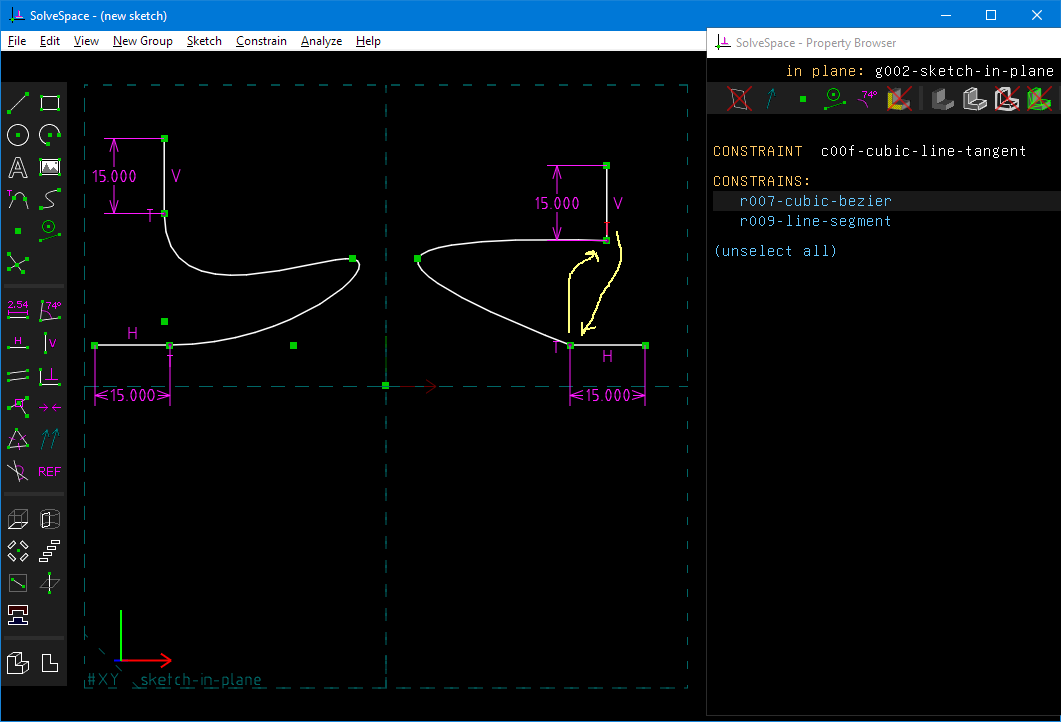Screen dimensions: 1061x722
Task: Apply the same orientation constraint tool
Action: pyautogui.click(x=49, y=439)
